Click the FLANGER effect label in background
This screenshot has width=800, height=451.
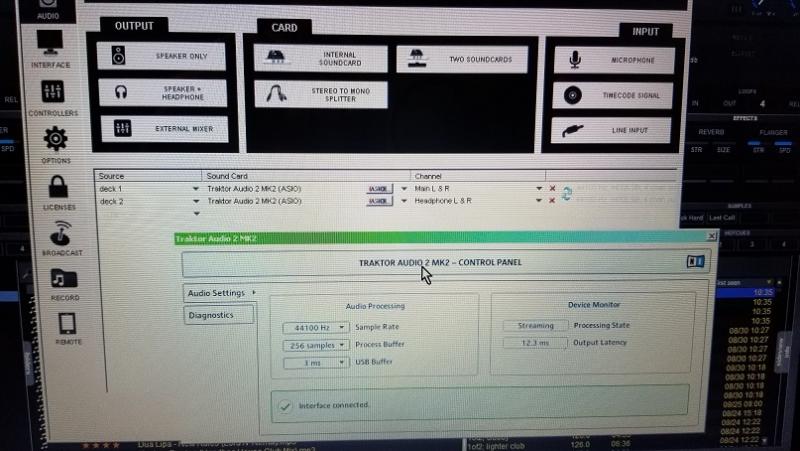pyautogui.click(x=773, y=132)
